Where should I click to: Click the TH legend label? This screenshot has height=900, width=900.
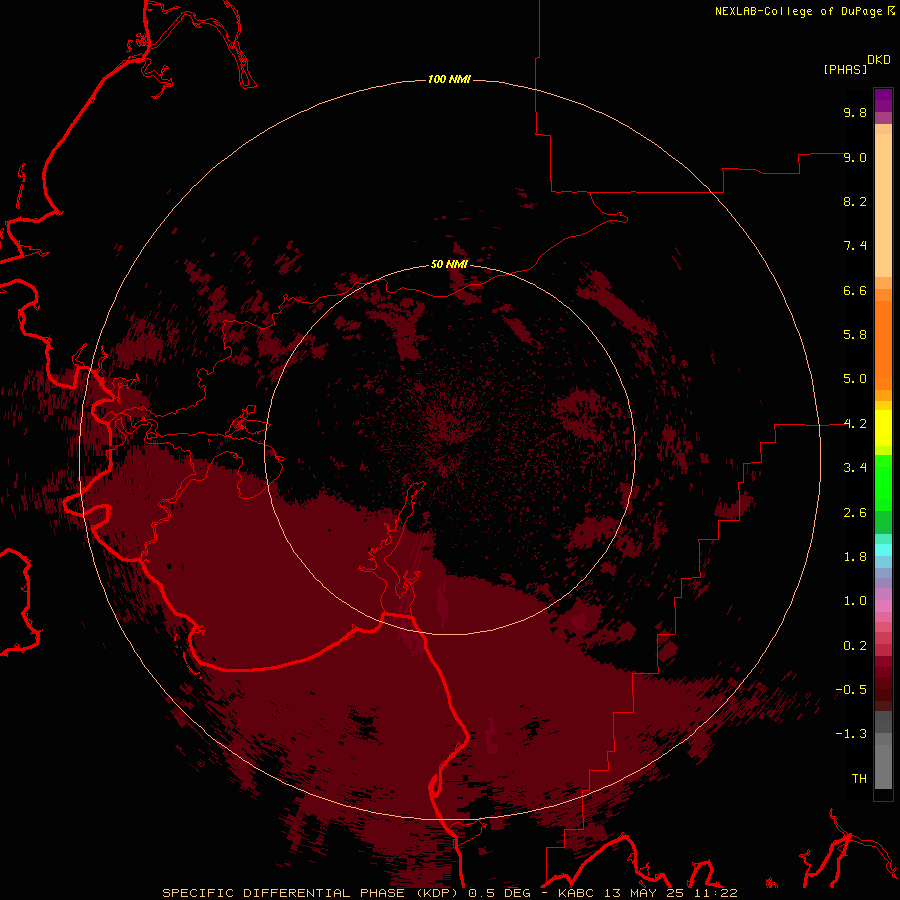[x=859, y=779]
